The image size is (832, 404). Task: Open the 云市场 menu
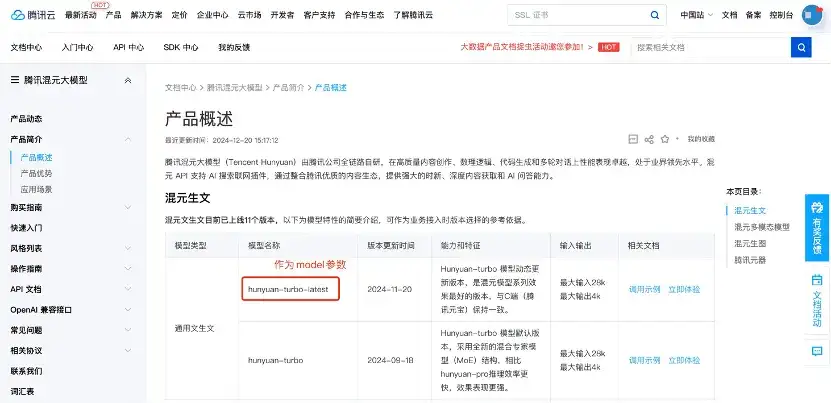(x=249, y=15)
